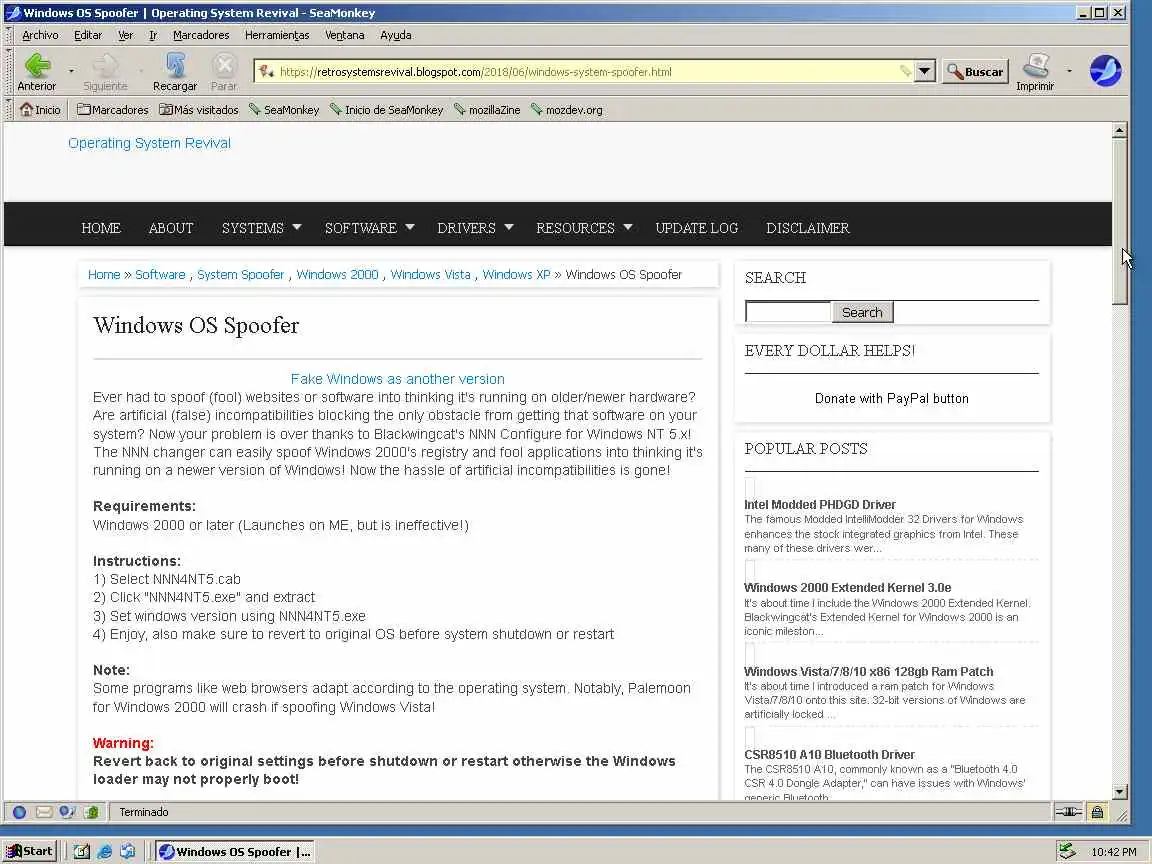Open the Anterior back history dropdown arrow

pyautogui.click(x=71, y=71)
